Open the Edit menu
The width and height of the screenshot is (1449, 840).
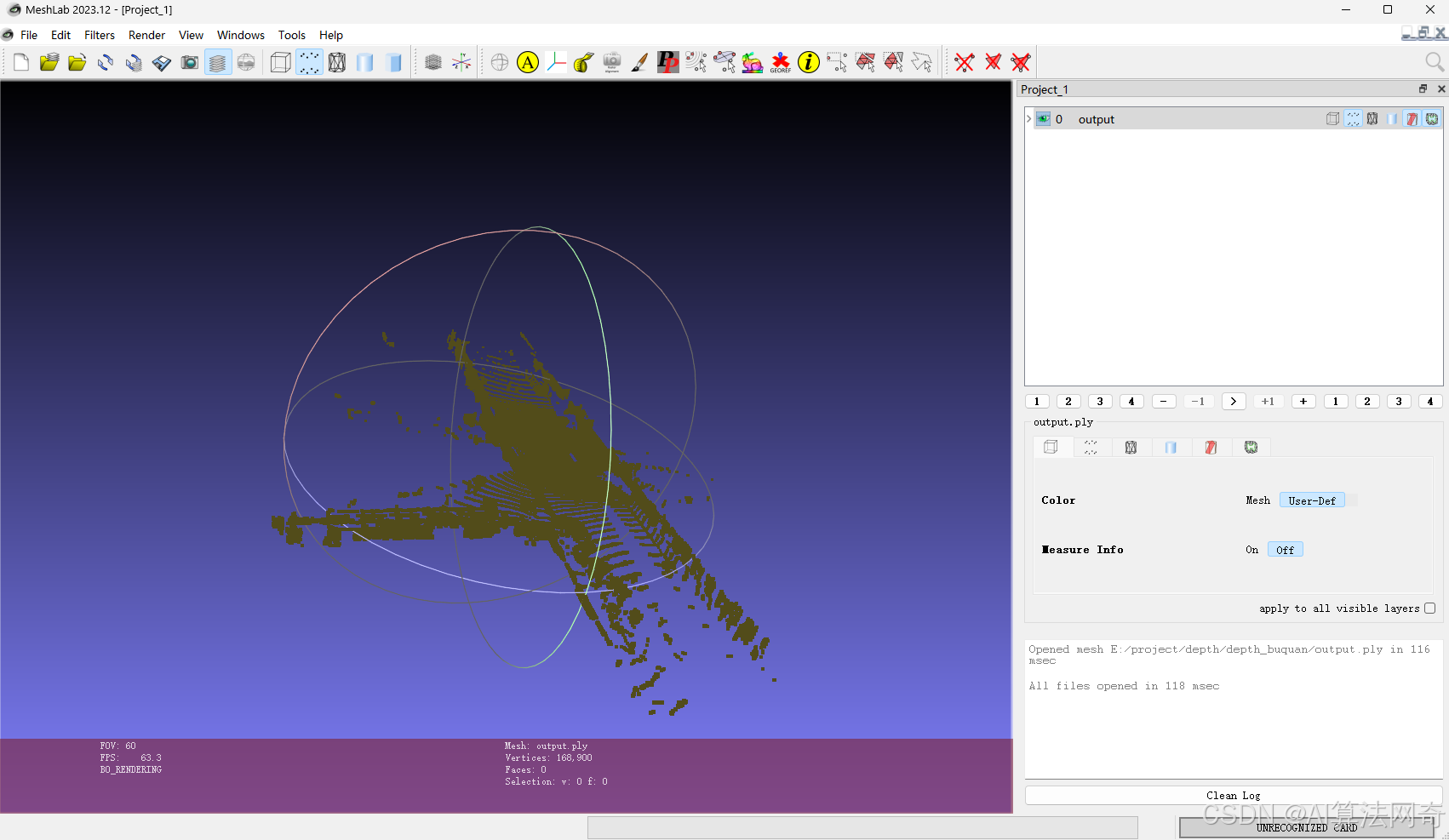[60, 35]
